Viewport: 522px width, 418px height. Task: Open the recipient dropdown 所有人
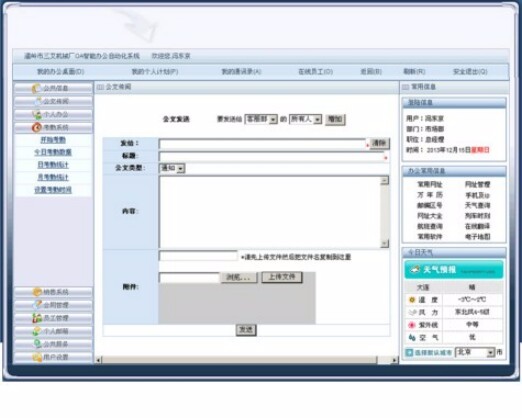[x=305, y=119]
